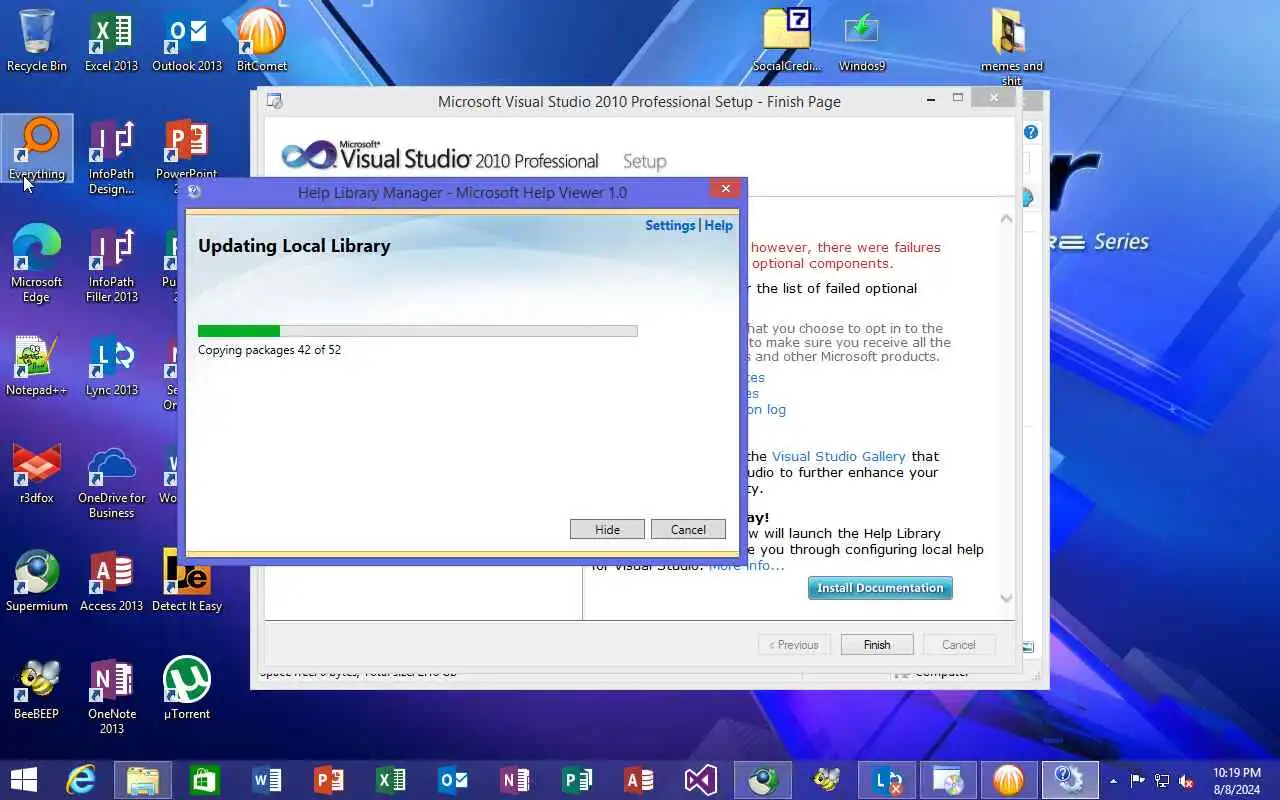This screenshot has width=1280, height=800.
Task: Open the Detect It Easy shortcut
Action: pos(187,581)
